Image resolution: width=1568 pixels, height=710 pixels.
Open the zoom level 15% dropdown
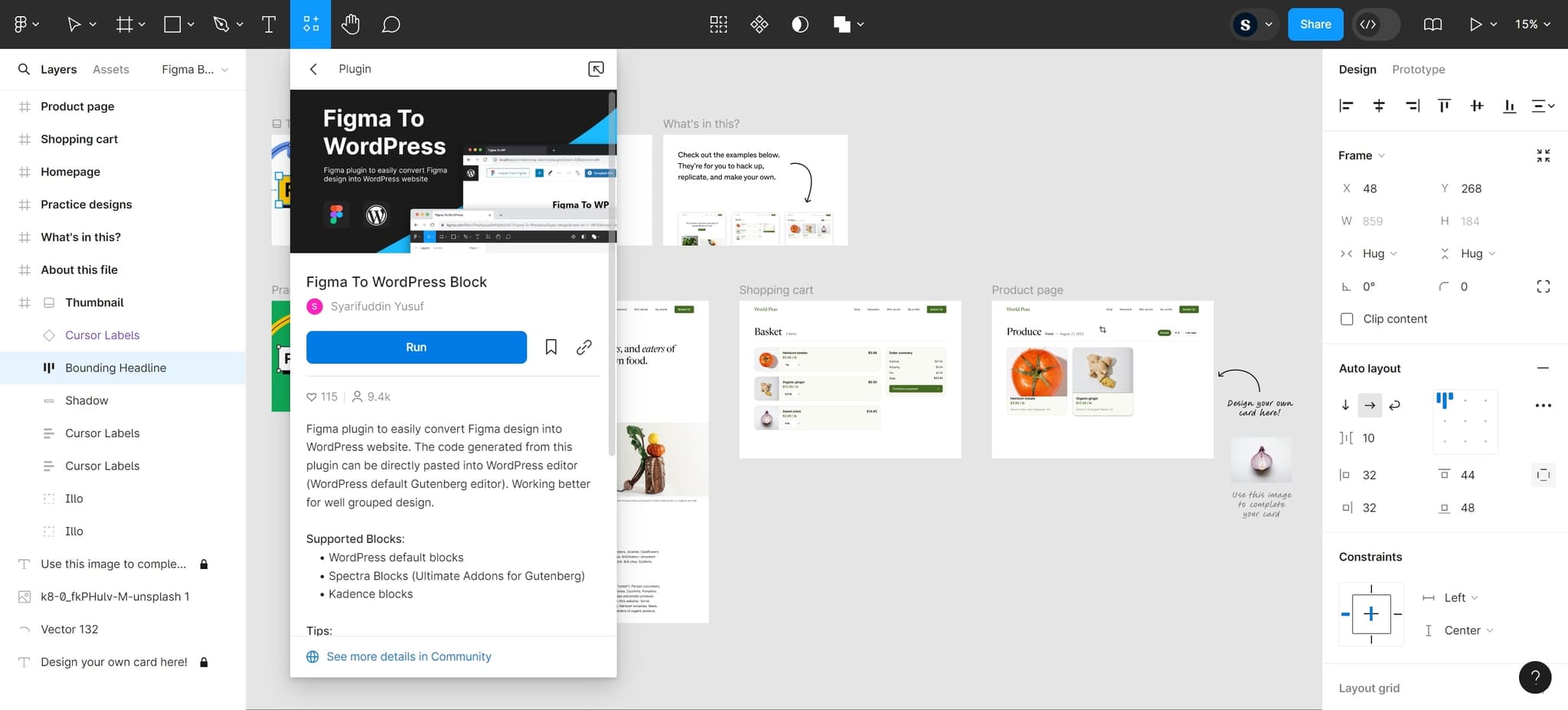[1532, 25]
